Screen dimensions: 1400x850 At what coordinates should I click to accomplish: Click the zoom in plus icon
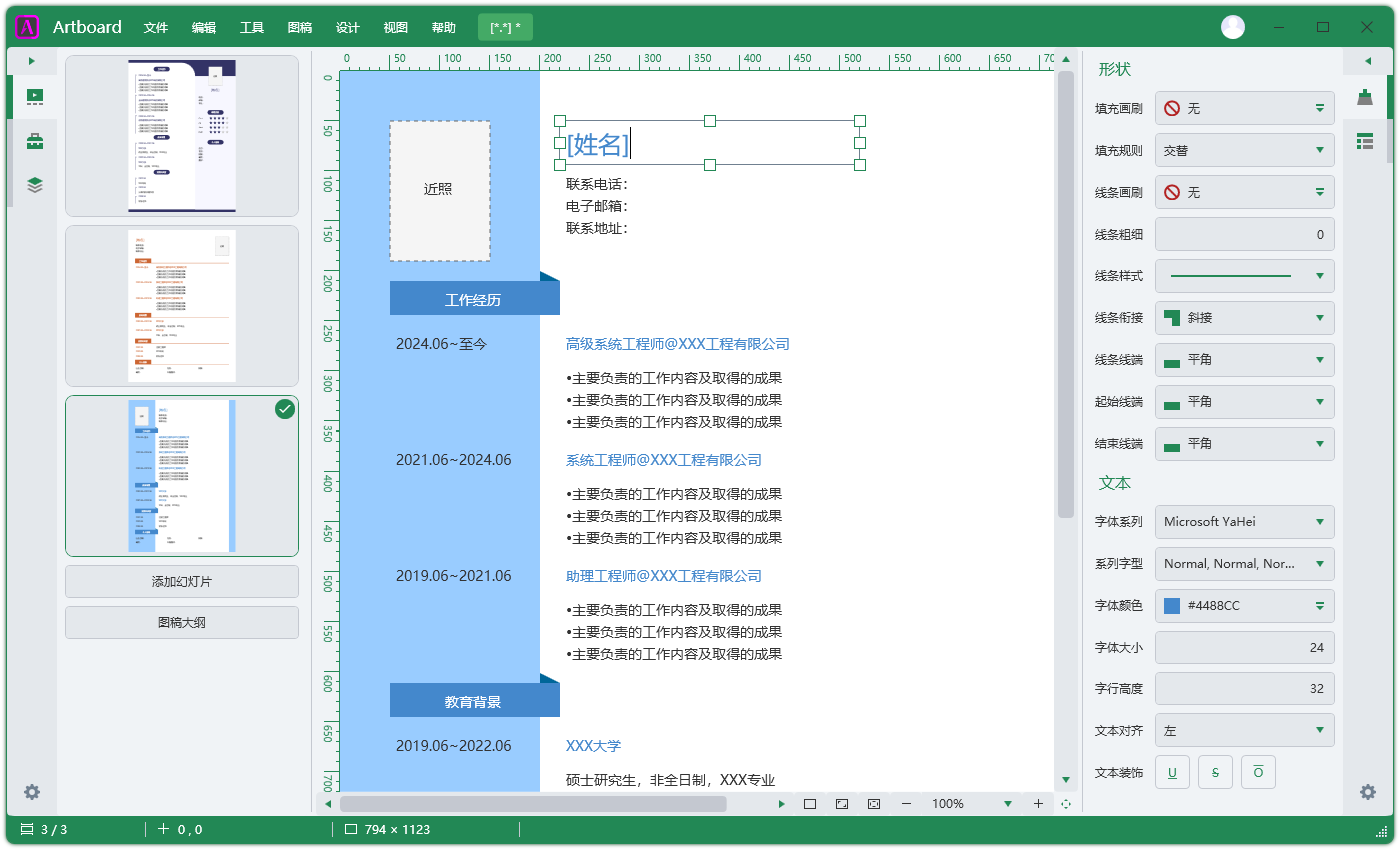tap(1038, 804)
